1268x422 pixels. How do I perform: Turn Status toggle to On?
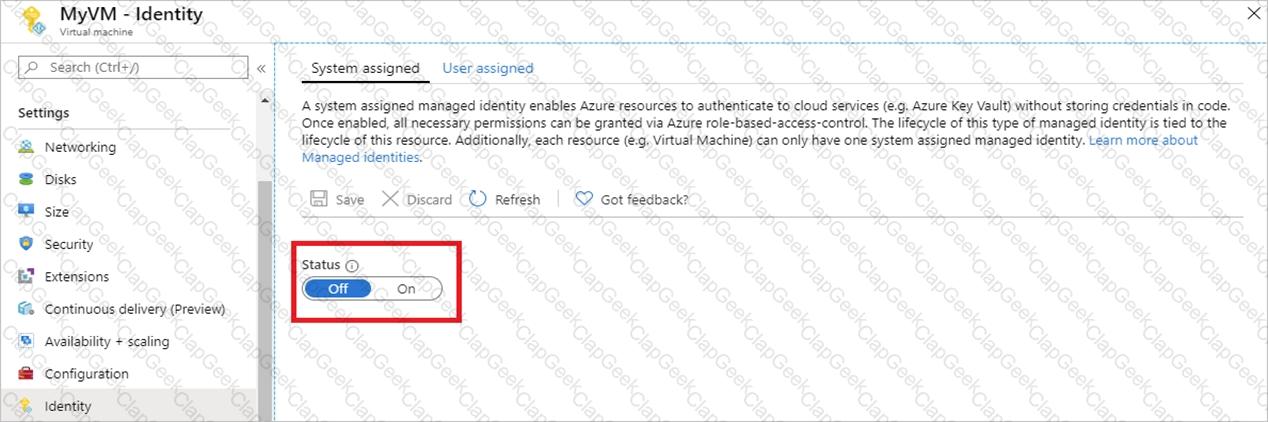tap(406, 289)
